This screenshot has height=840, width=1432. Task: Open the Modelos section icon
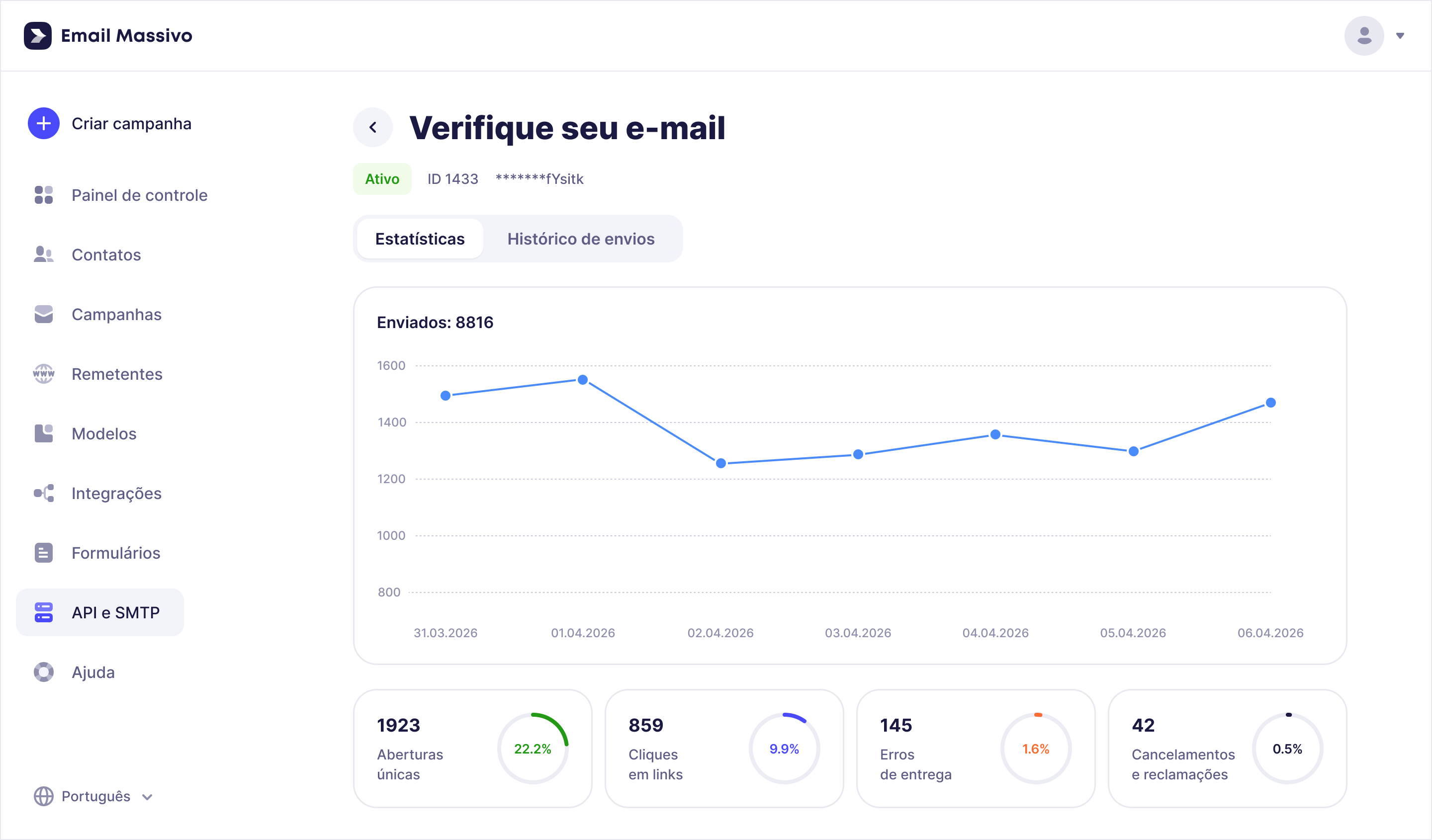click(43, 433)
